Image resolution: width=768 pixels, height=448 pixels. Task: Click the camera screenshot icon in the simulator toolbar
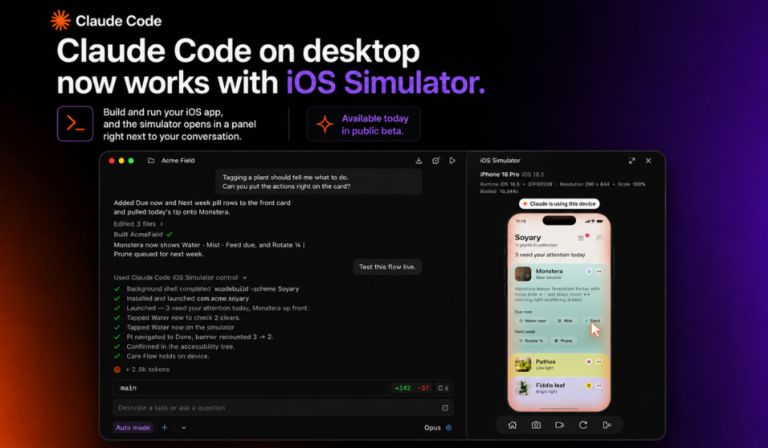(x=536, y=425)
